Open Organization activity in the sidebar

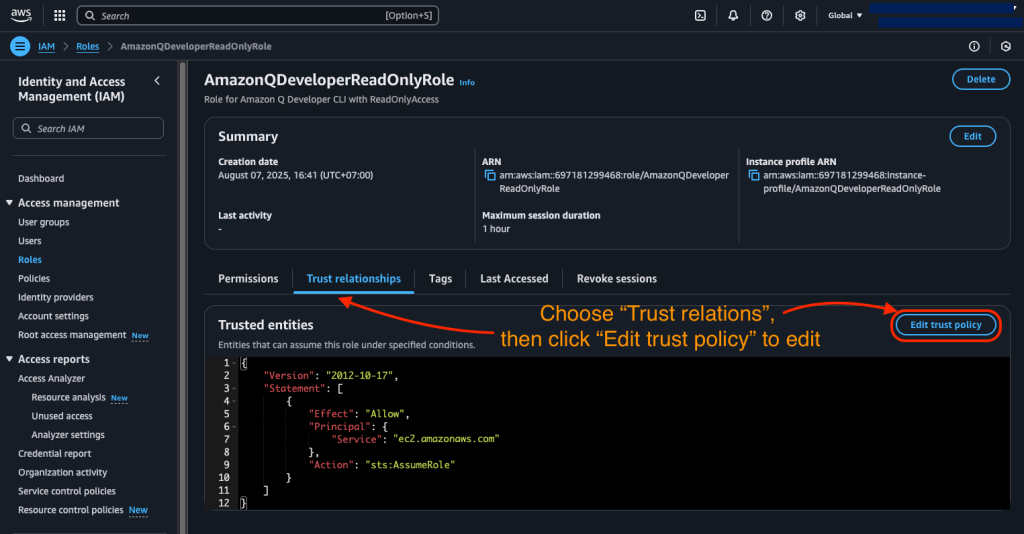[x=63, y=473]
